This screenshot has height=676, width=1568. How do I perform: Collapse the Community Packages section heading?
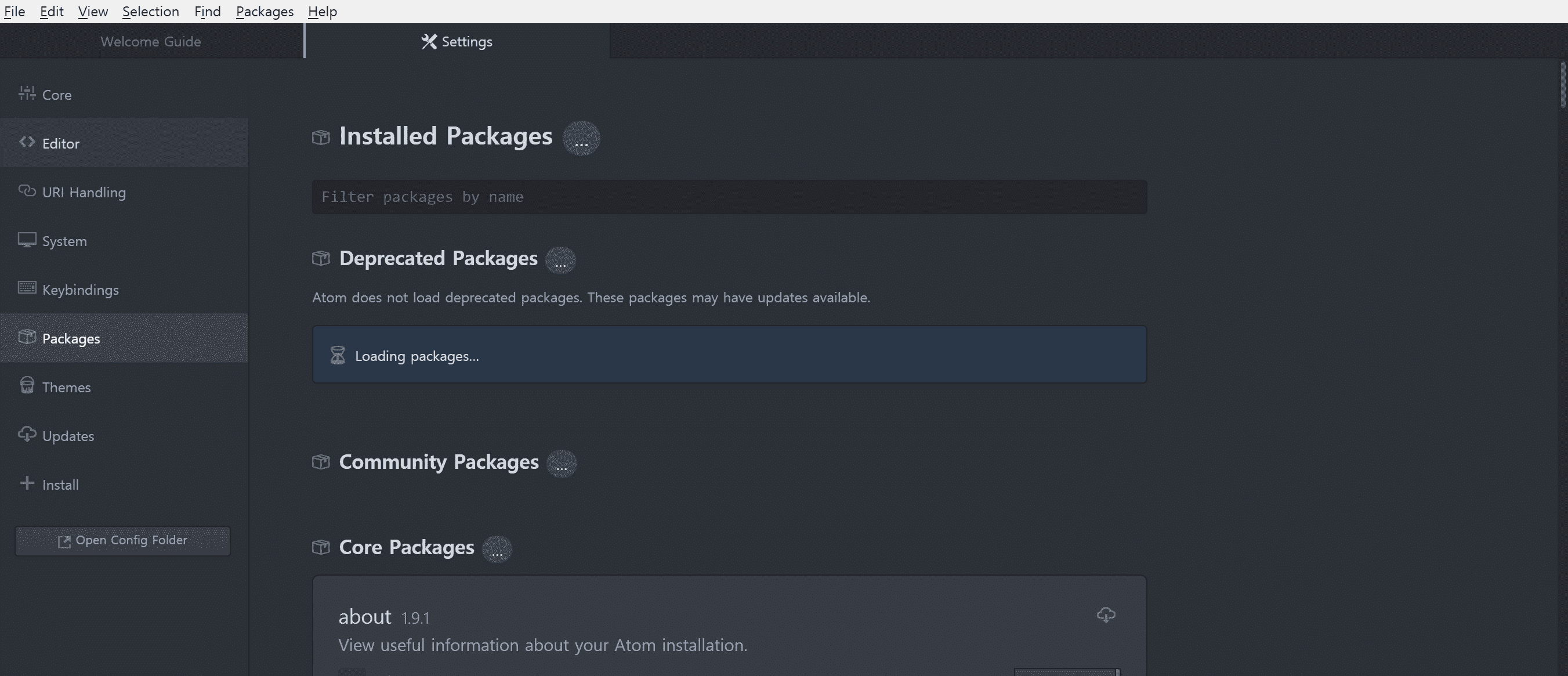click(438, 462)
